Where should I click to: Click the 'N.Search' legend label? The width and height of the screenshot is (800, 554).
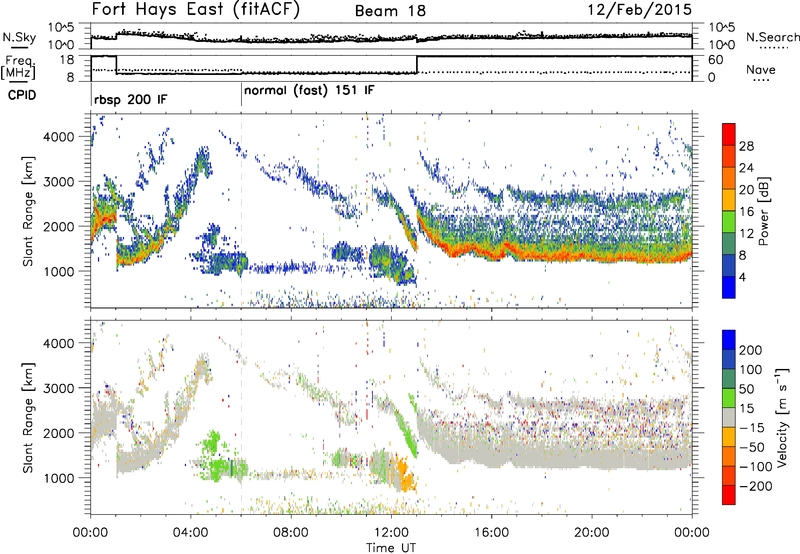tap(772, 37)
